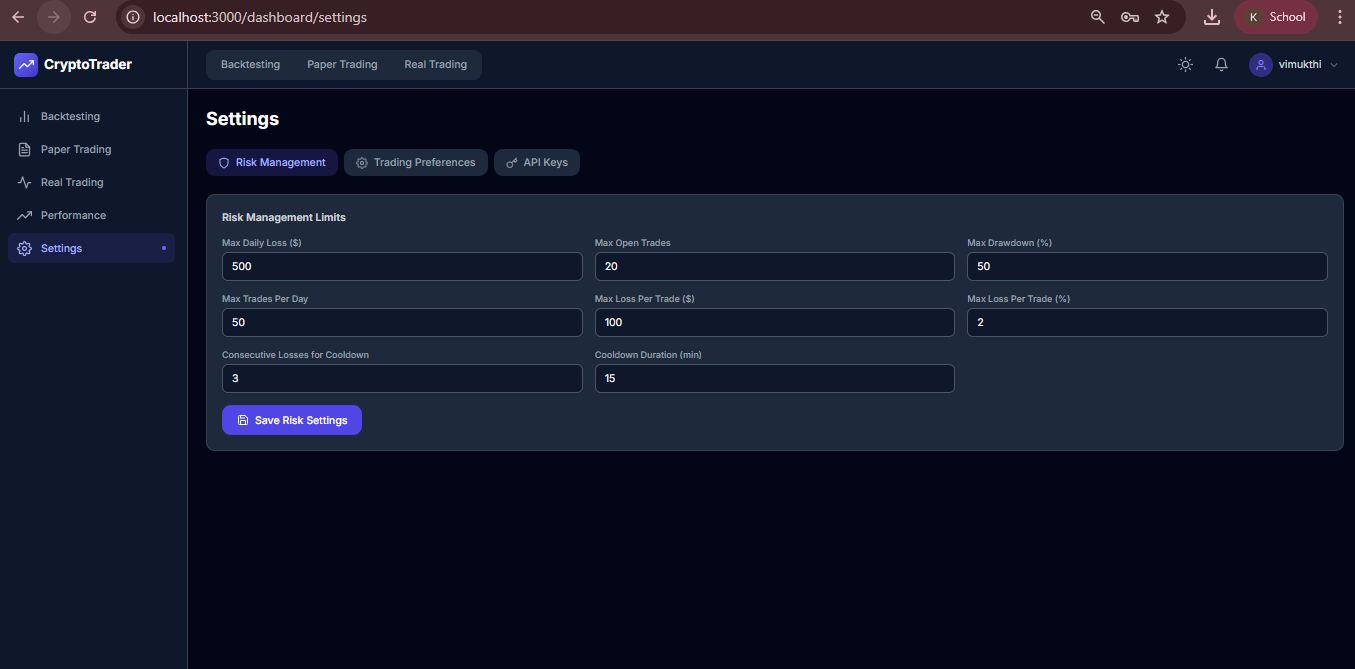This screenshot has height=669, width=1355.
Task: Click the Backtesting bar chart icon in sidebar
Action: [25, 117]
